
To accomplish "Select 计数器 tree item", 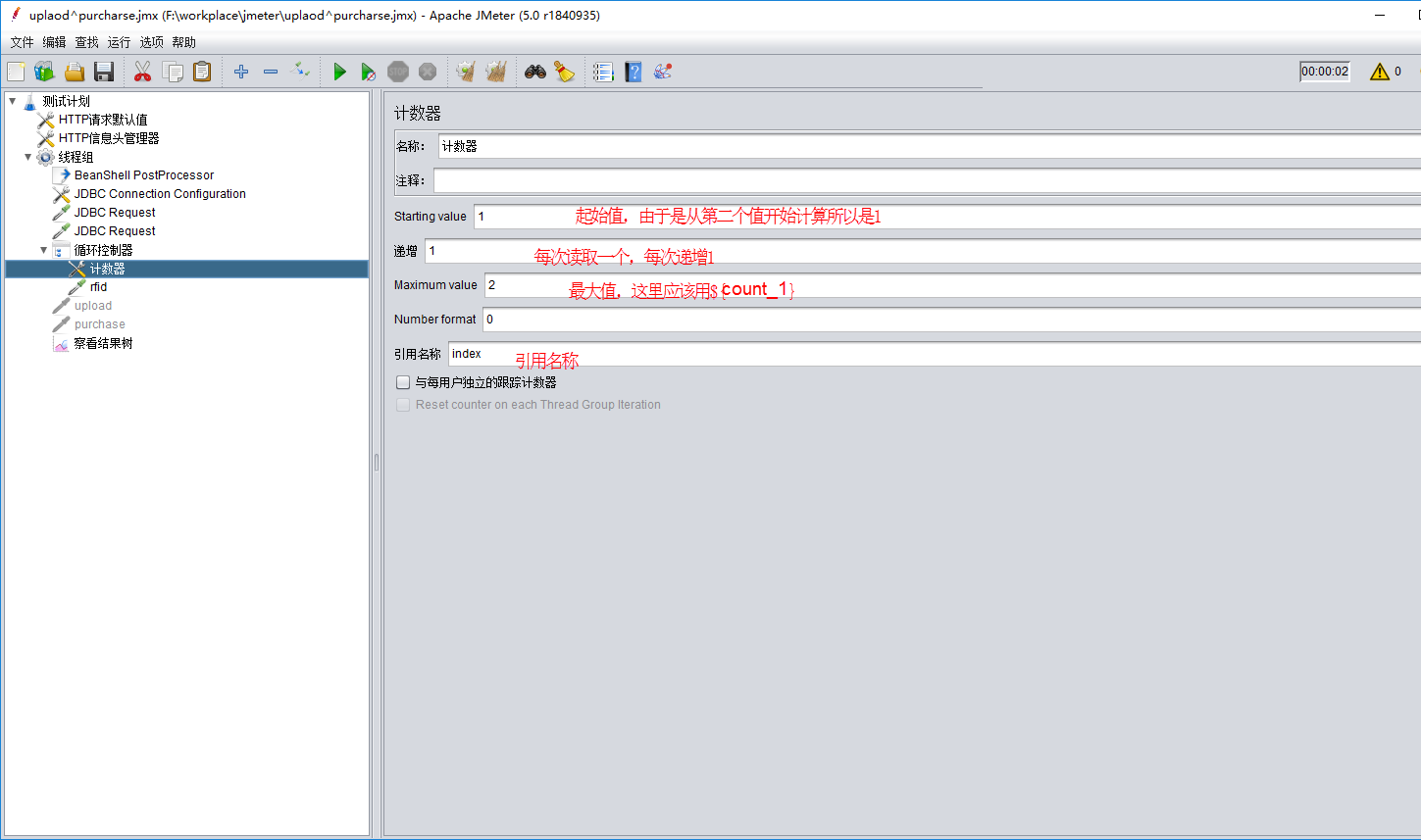I will (x=107, y=269).
